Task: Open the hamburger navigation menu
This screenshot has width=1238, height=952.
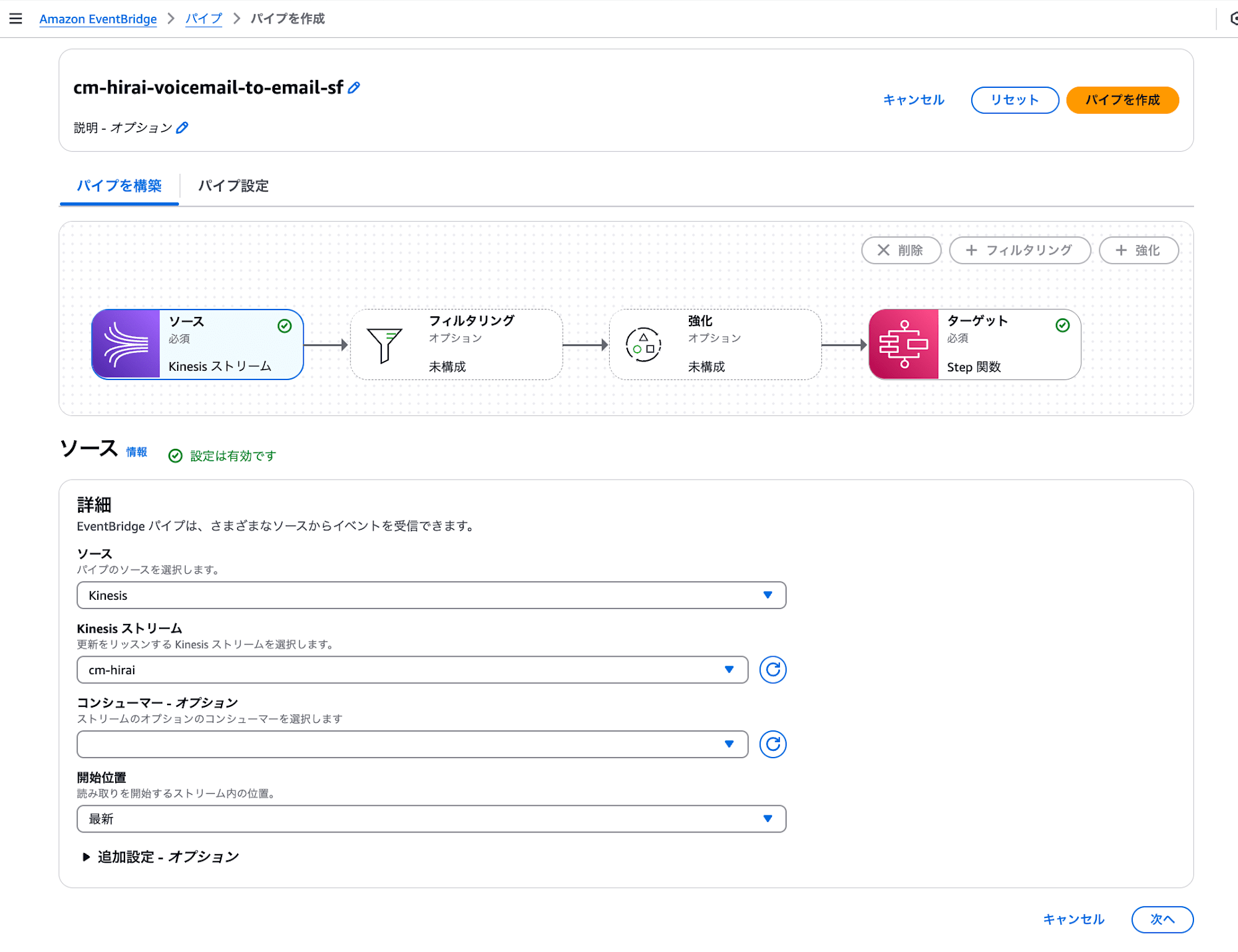Action: 15,19
